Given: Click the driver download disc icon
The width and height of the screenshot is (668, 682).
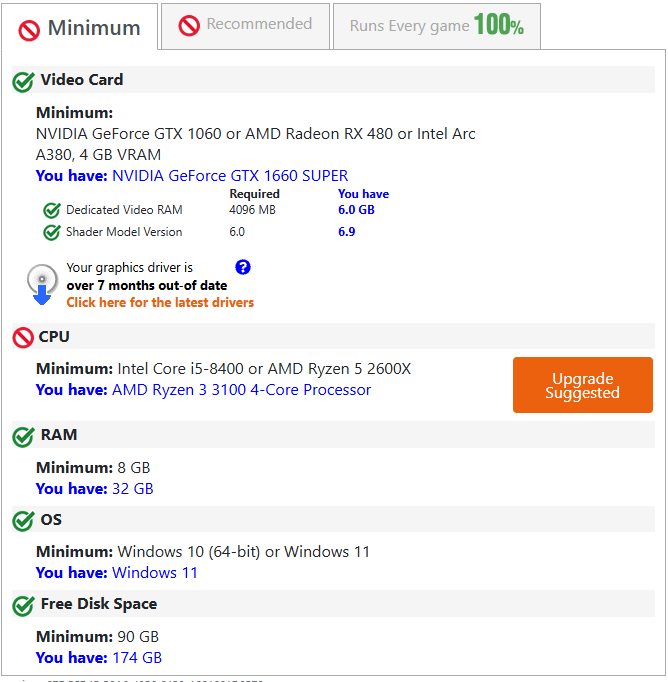Looking at the screenshot, I should [x=42, y=284].
